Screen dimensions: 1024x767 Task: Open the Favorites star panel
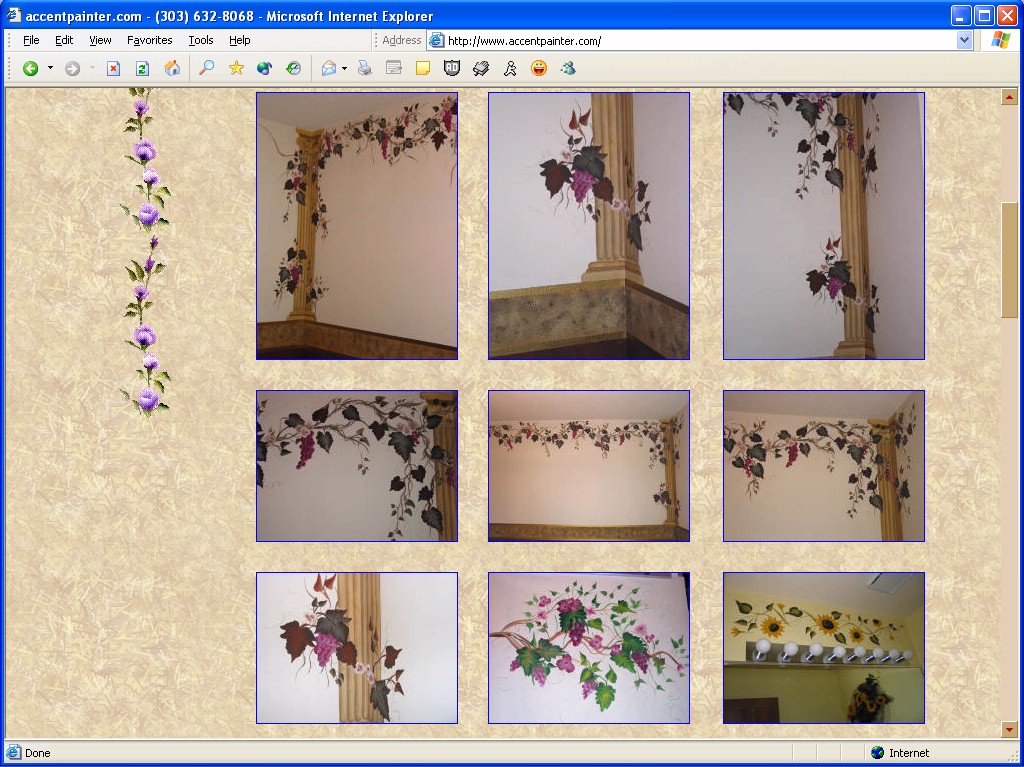(x=236, y=68)
